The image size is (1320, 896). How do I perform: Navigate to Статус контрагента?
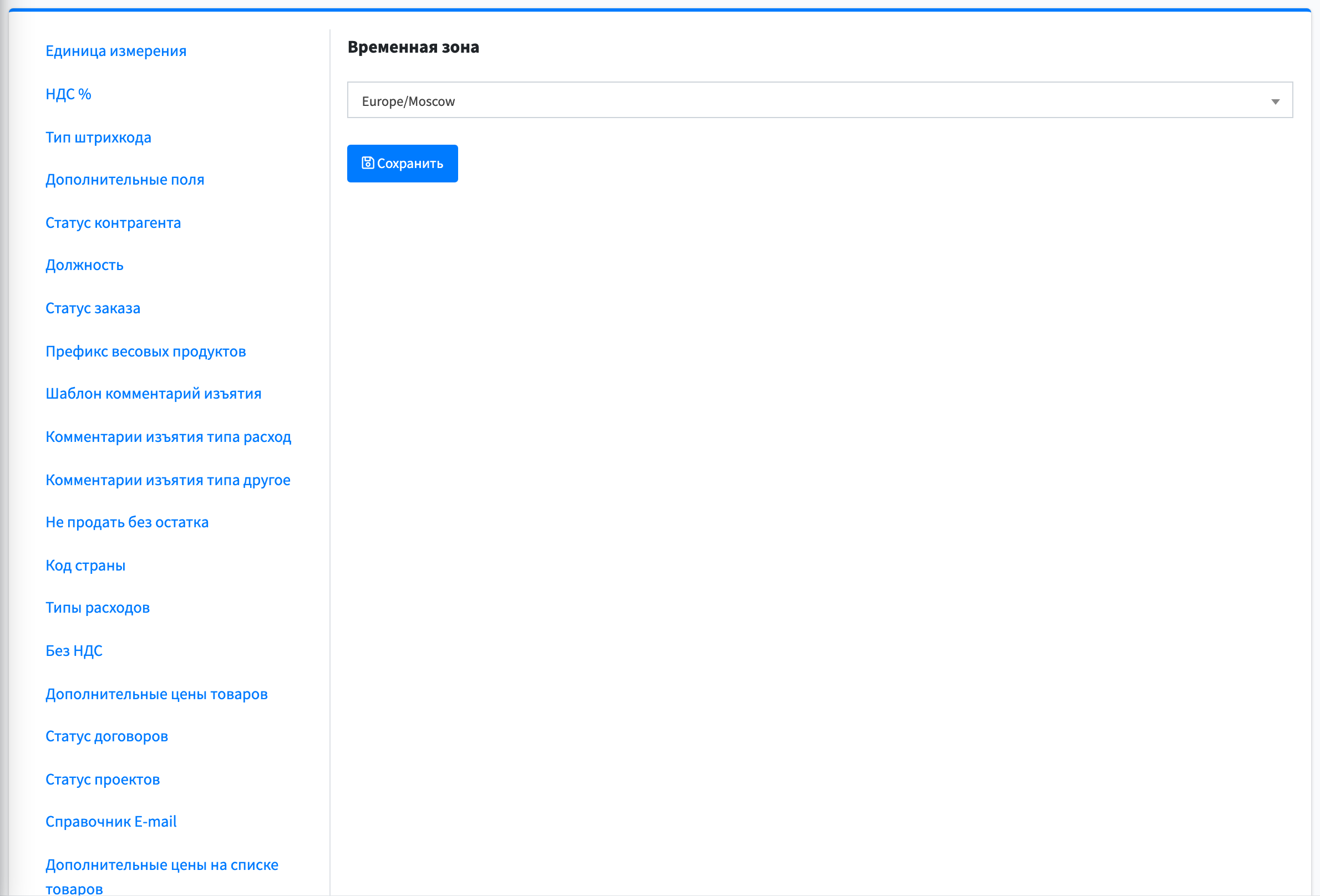click(x=113, y=222)
